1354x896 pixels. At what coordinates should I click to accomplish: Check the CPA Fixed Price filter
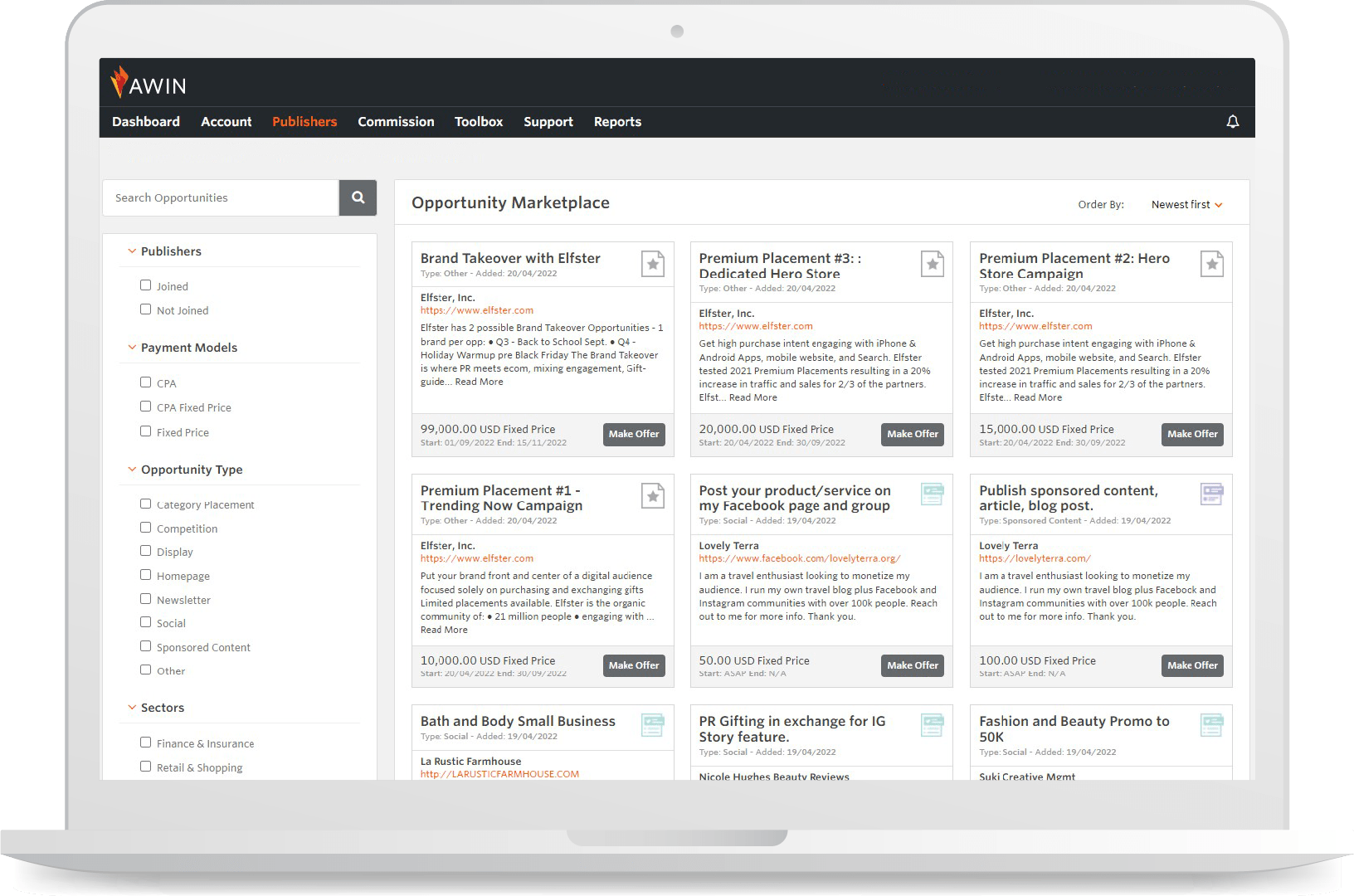146,407
